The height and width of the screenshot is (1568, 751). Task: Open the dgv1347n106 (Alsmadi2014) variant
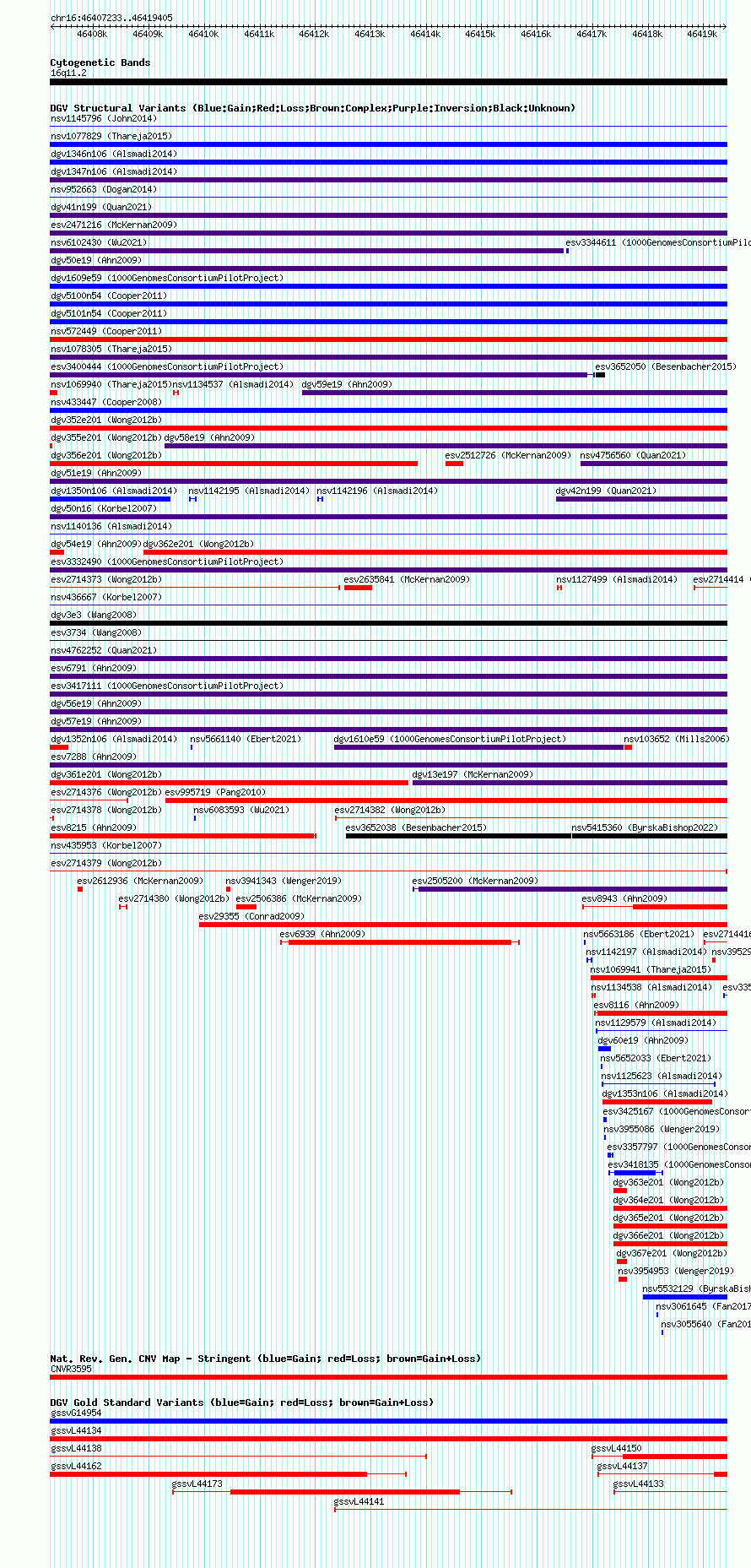(114, 171)
